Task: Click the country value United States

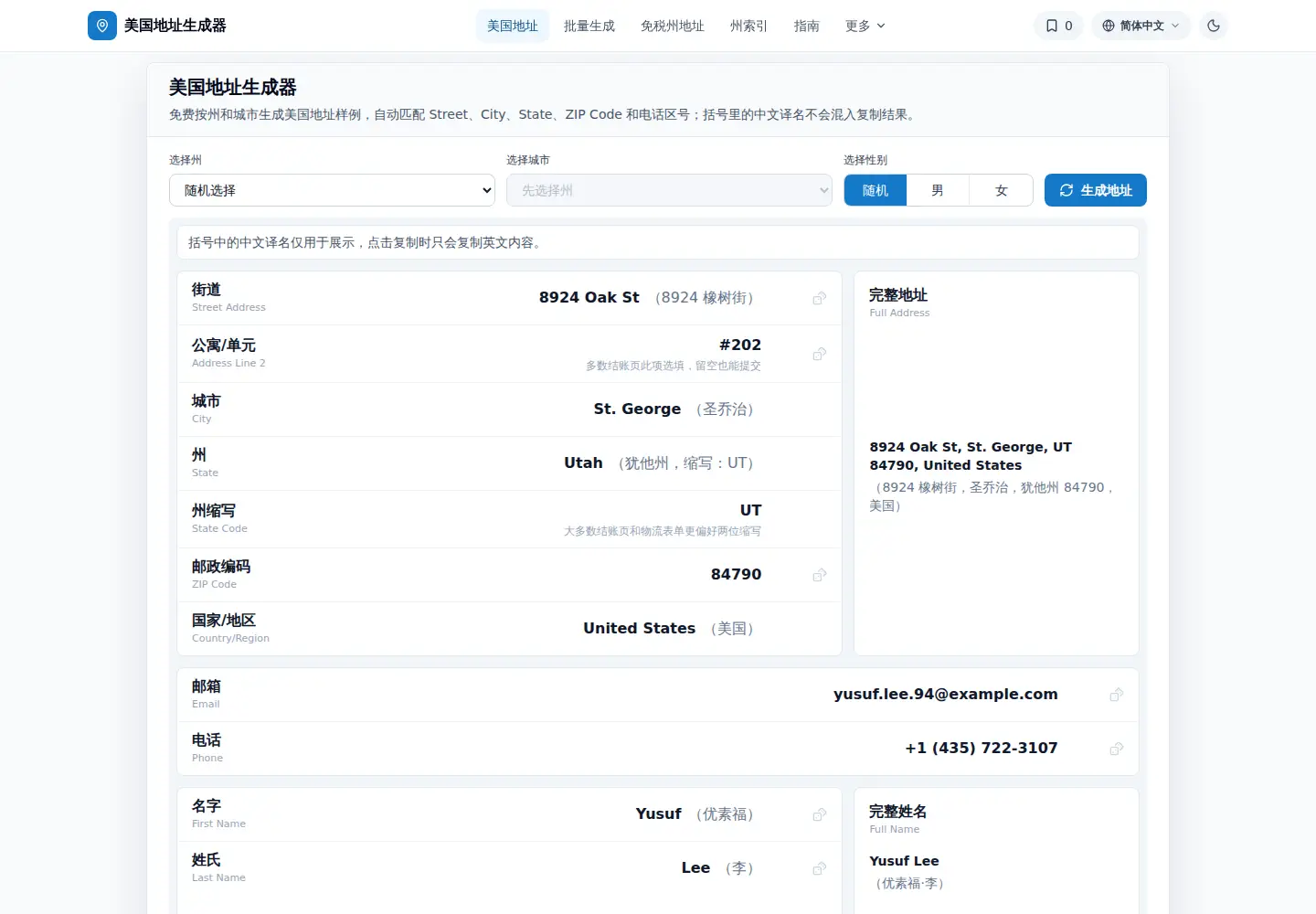Action: [640, 629]
